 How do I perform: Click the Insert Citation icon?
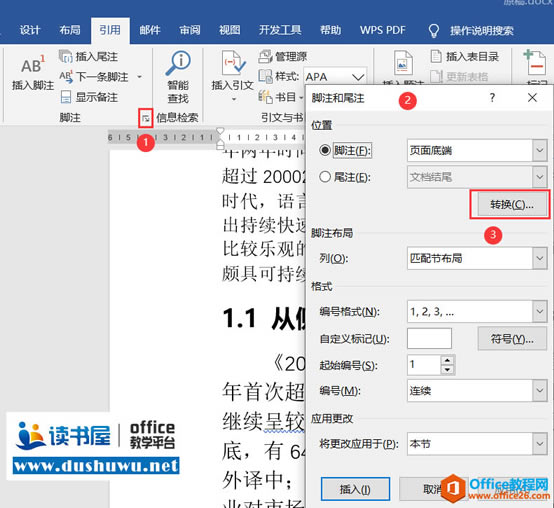(233, 63)
